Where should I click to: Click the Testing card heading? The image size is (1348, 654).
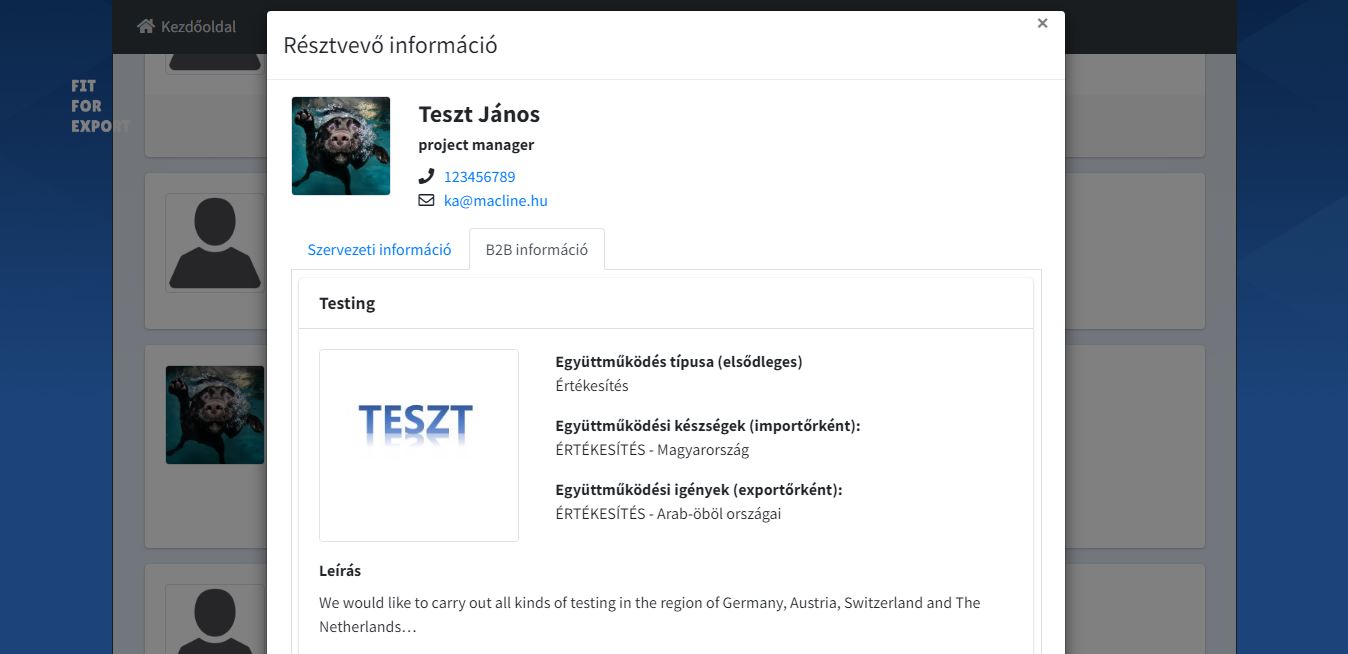tap(347, 303)
